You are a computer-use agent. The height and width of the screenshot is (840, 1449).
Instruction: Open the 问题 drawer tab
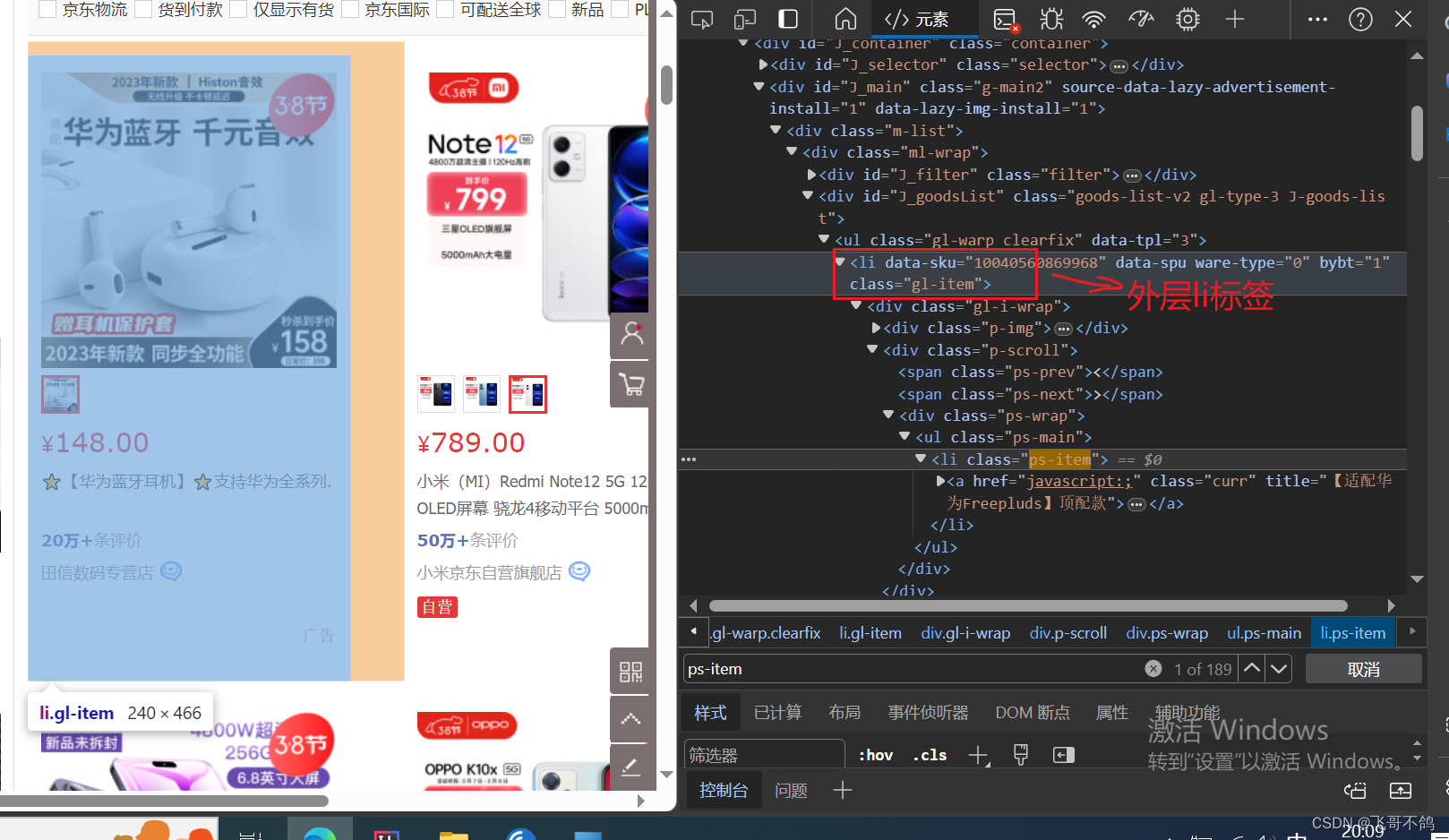791,791
